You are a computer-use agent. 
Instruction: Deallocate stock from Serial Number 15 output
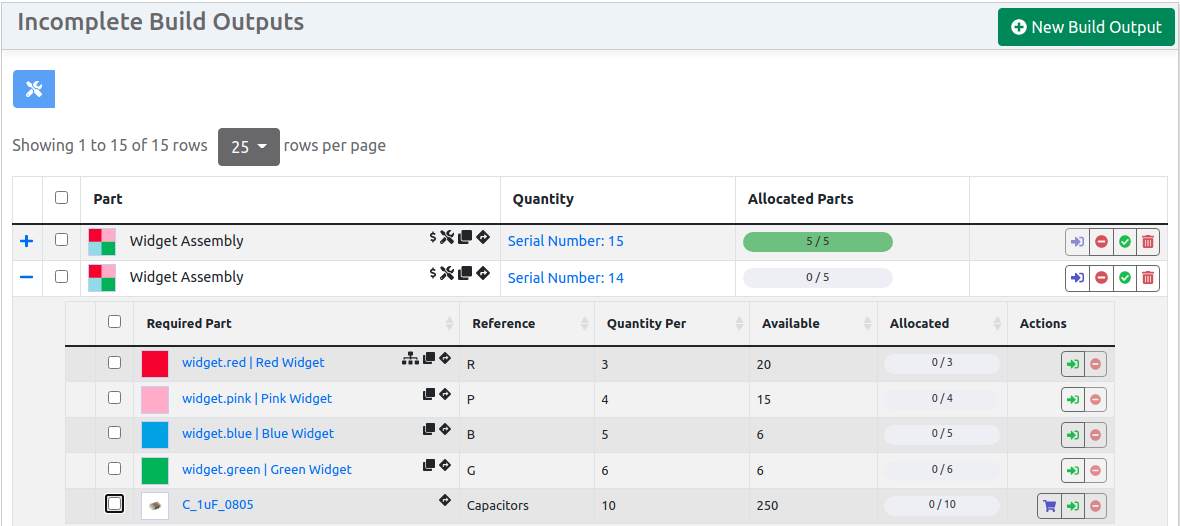coord(1101,241)
